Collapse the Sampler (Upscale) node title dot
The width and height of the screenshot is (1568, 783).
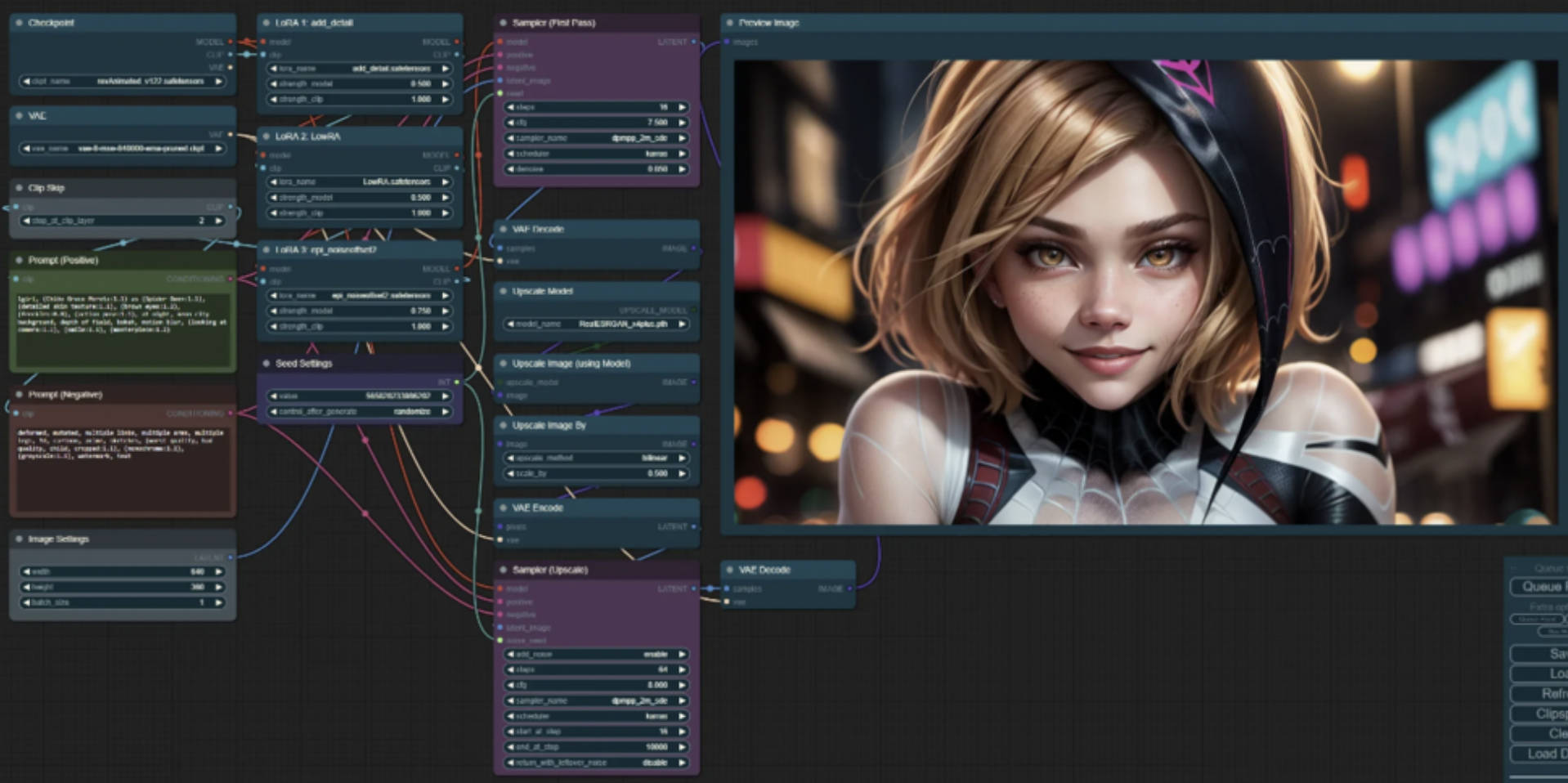pyautogui.click(x=503, y=570)
